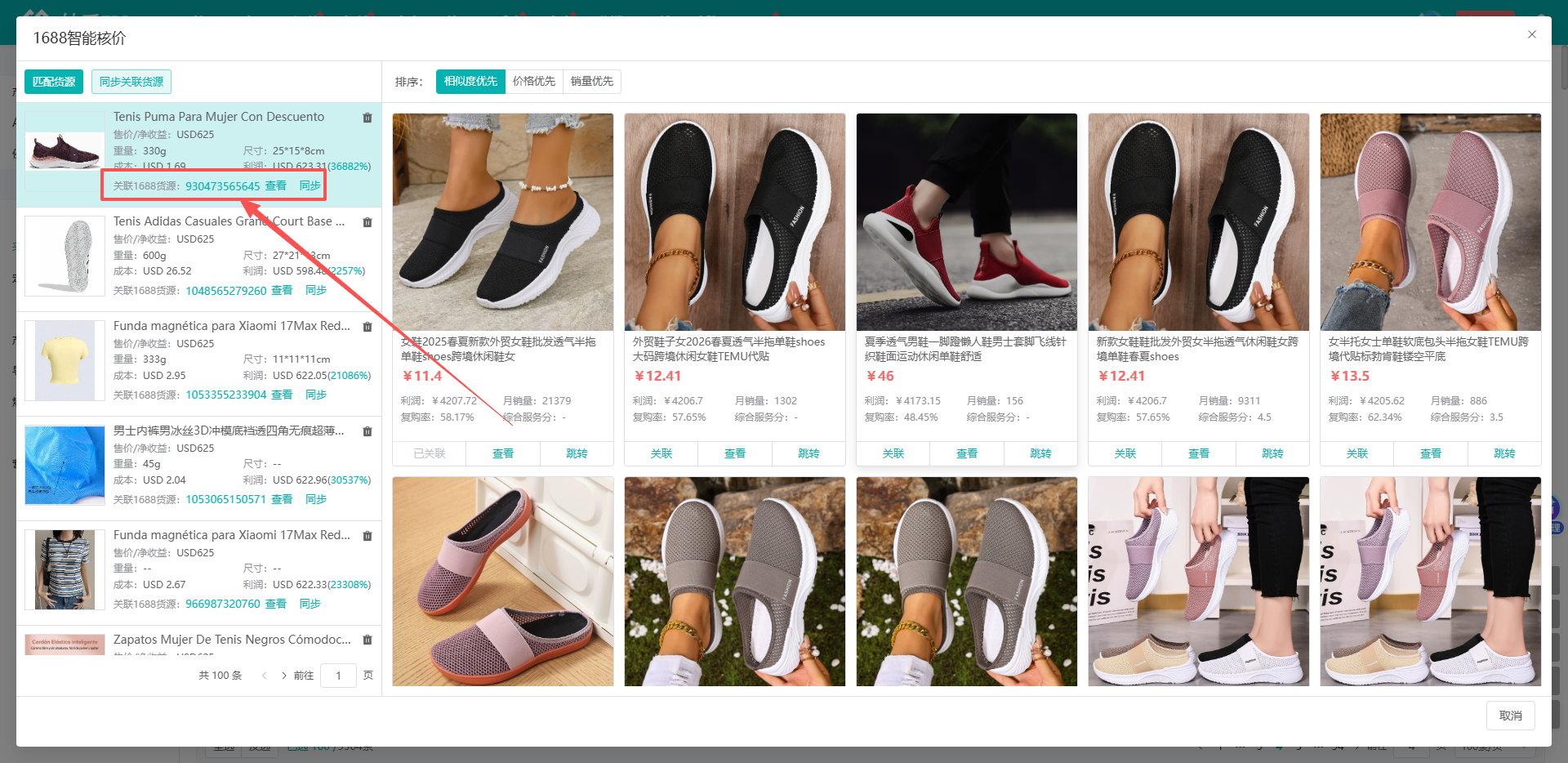Click 查看 in the 男士内裤 row

[282, 500]
